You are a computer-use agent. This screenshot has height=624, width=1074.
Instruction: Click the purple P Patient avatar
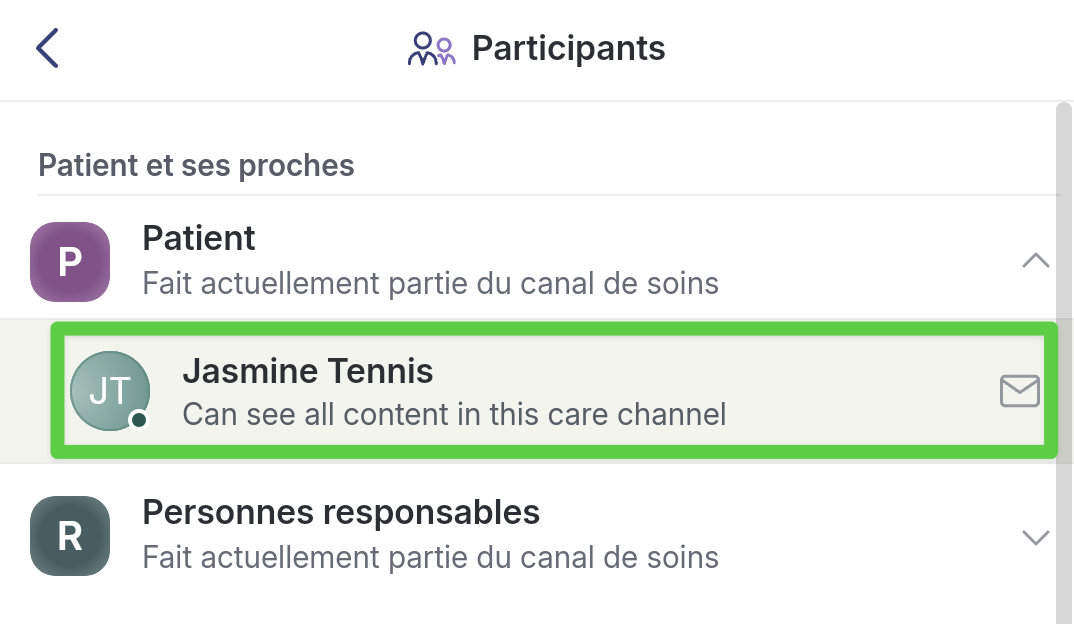point(69,261)
